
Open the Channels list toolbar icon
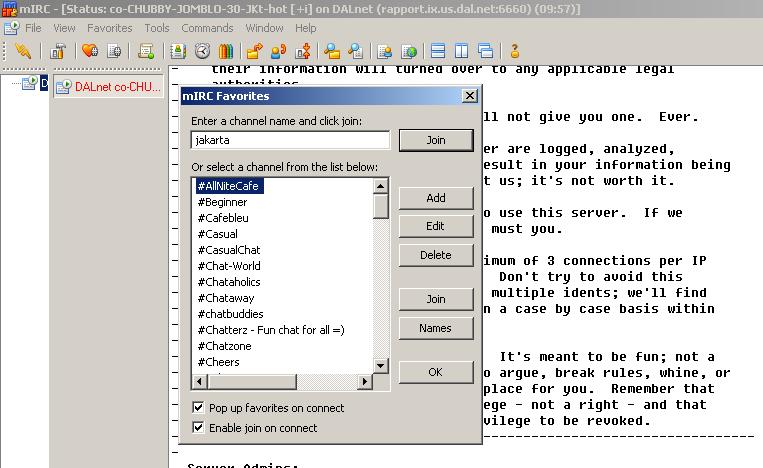point(114,51)
